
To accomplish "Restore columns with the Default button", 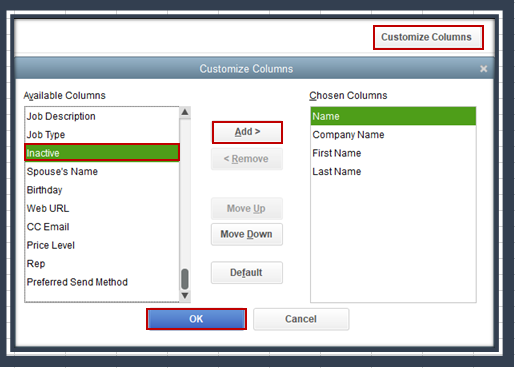I will (247, 273).
